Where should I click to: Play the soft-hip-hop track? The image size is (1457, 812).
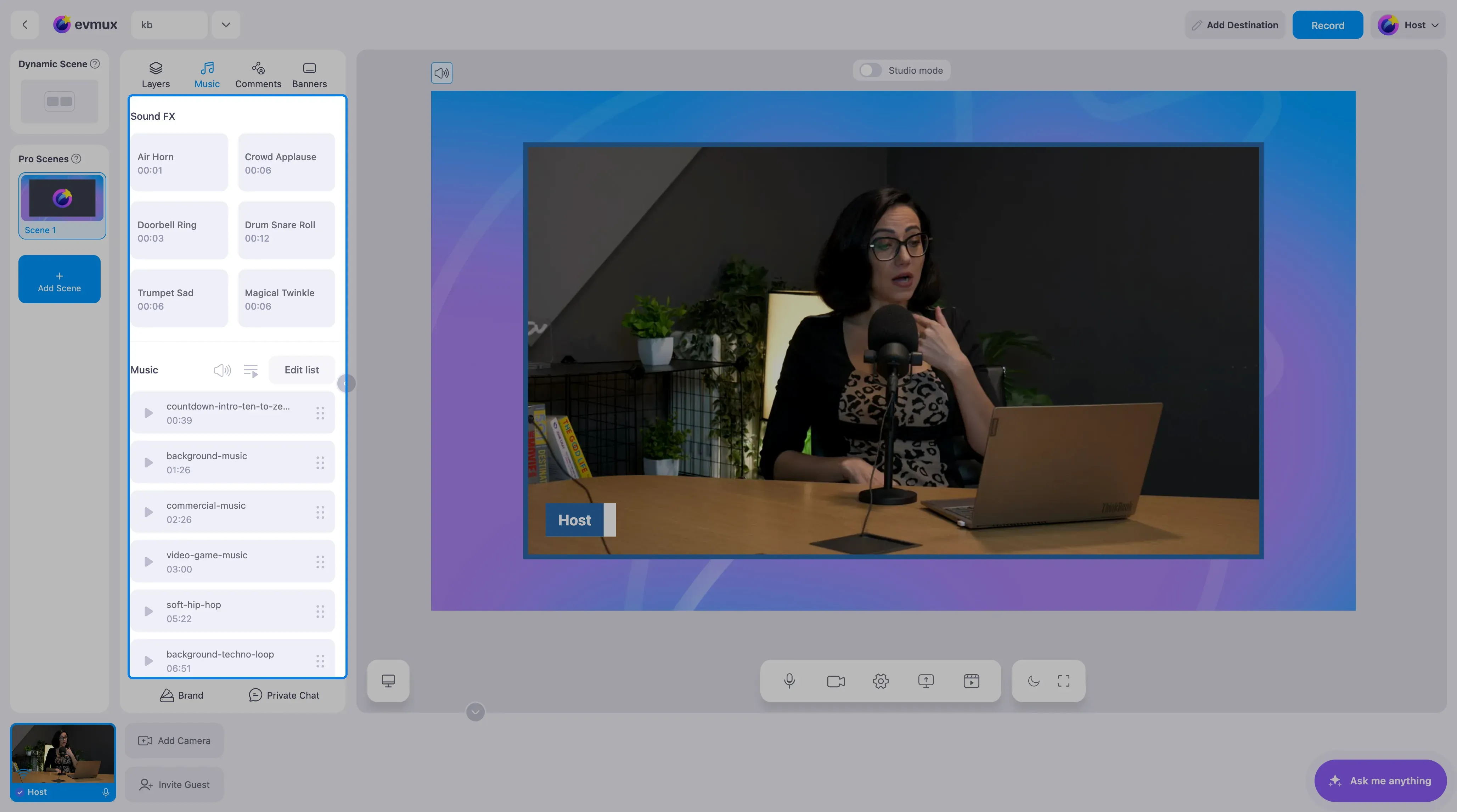point(148,611)
